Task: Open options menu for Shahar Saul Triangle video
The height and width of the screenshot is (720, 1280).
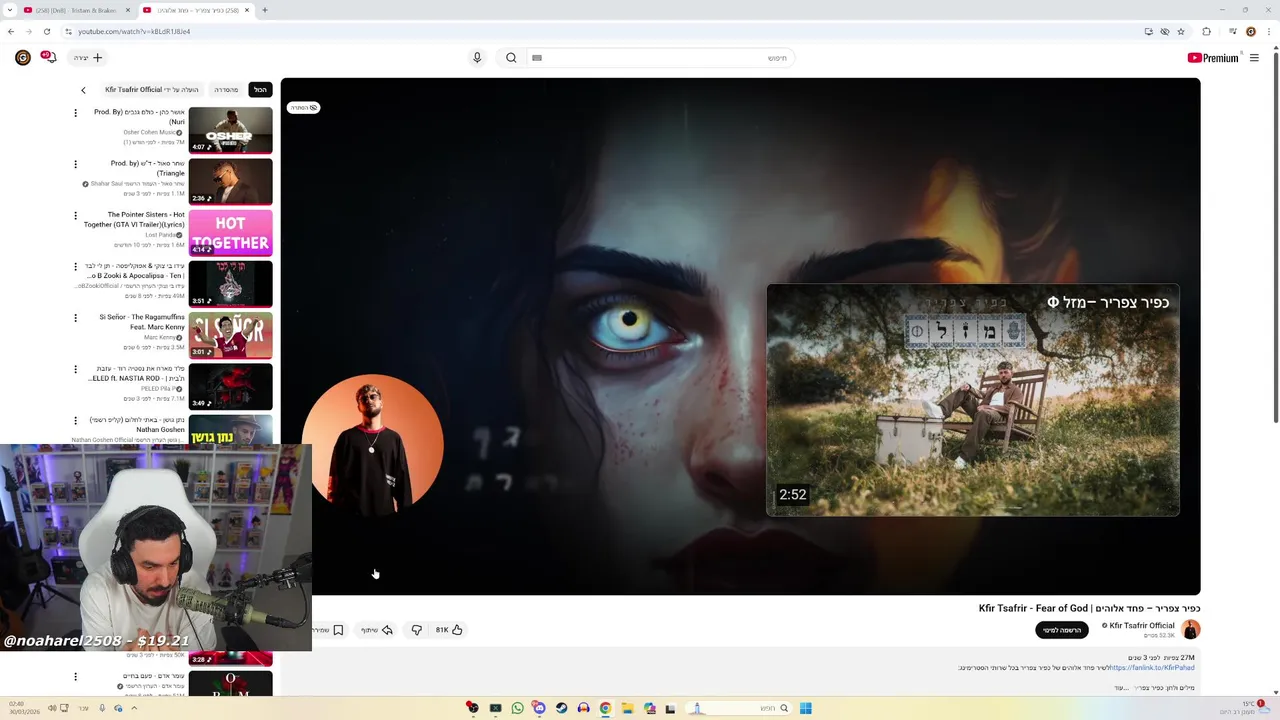Action: pyautogui.click(x=75, y=164)
